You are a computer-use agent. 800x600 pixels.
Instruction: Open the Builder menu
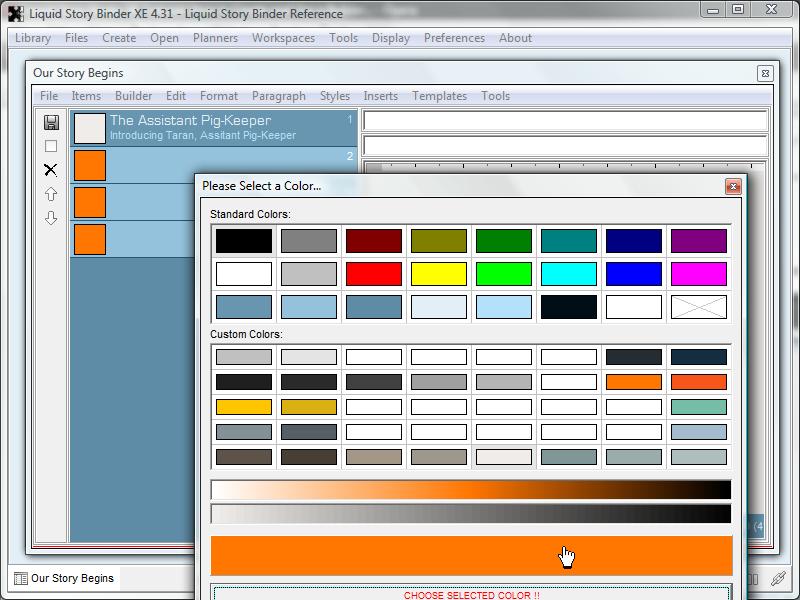[133, 96]
